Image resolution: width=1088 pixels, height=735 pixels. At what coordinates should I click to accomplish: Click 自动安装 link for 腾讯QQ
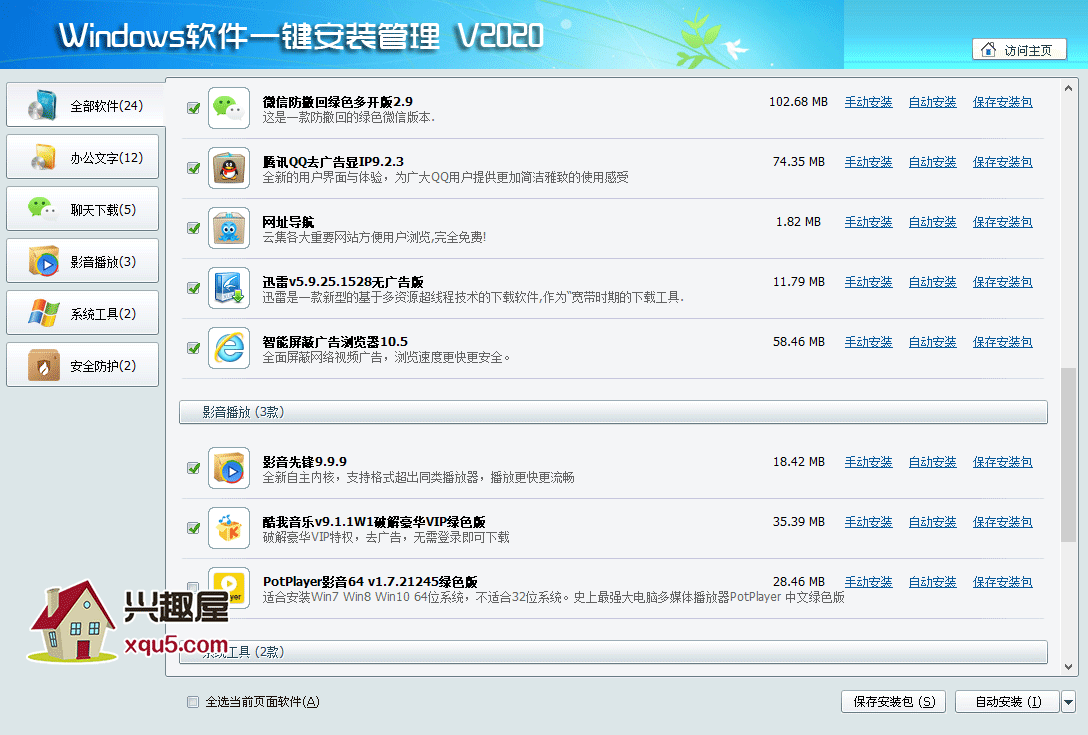point(933,162)
